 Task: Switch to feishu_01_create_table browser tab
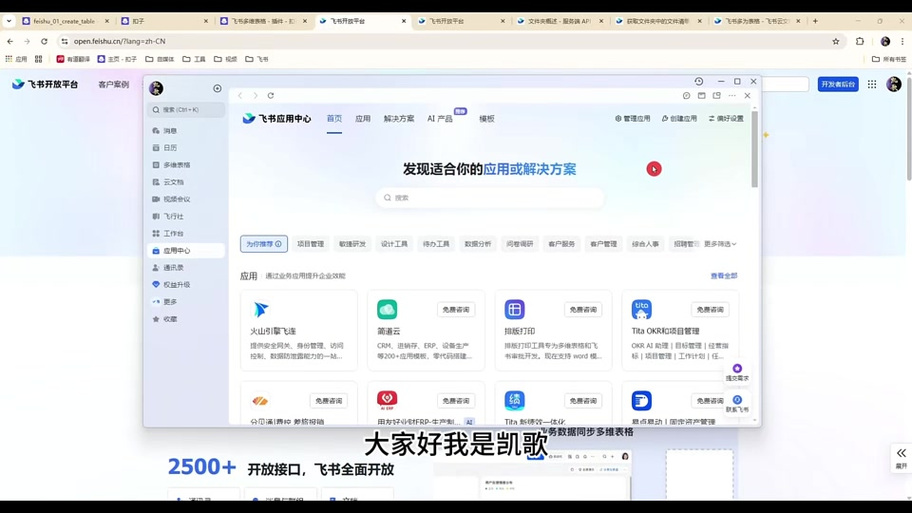[x=65, y=21]
